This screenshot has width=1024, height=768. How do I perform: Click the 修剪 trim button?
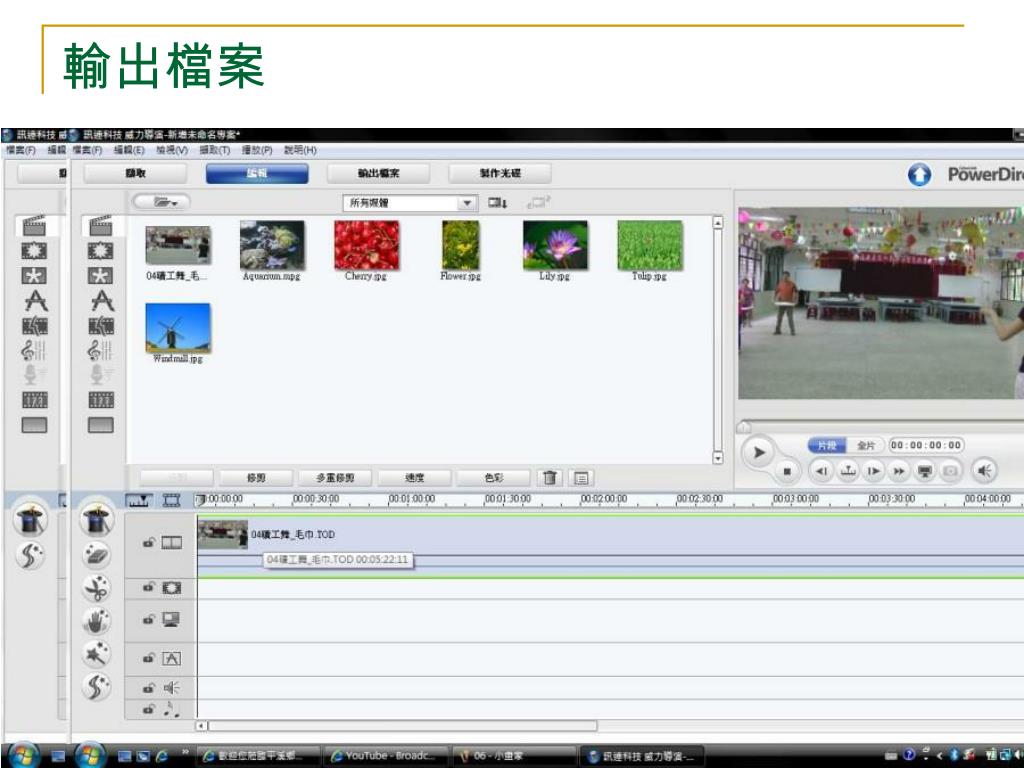pos(256,478)
